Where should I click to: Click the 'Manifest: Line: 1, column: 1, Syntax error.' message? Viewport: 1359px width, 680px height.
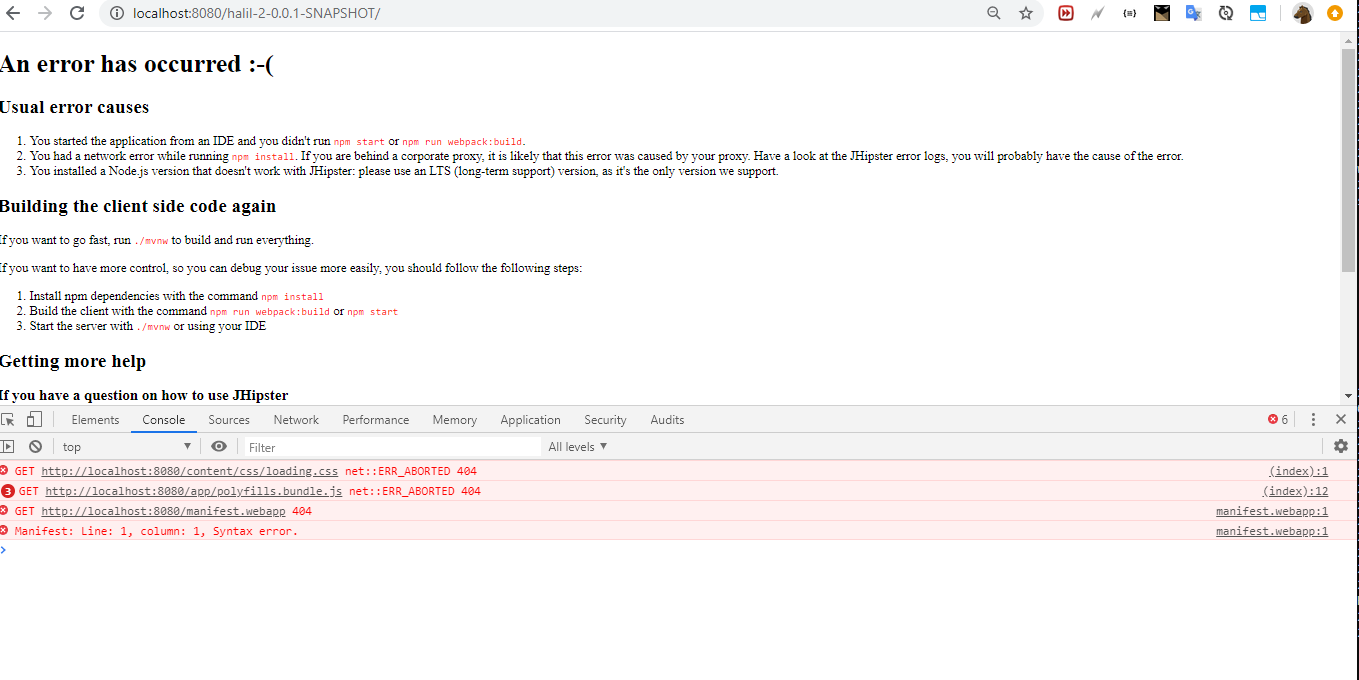(x=156, y=531)
